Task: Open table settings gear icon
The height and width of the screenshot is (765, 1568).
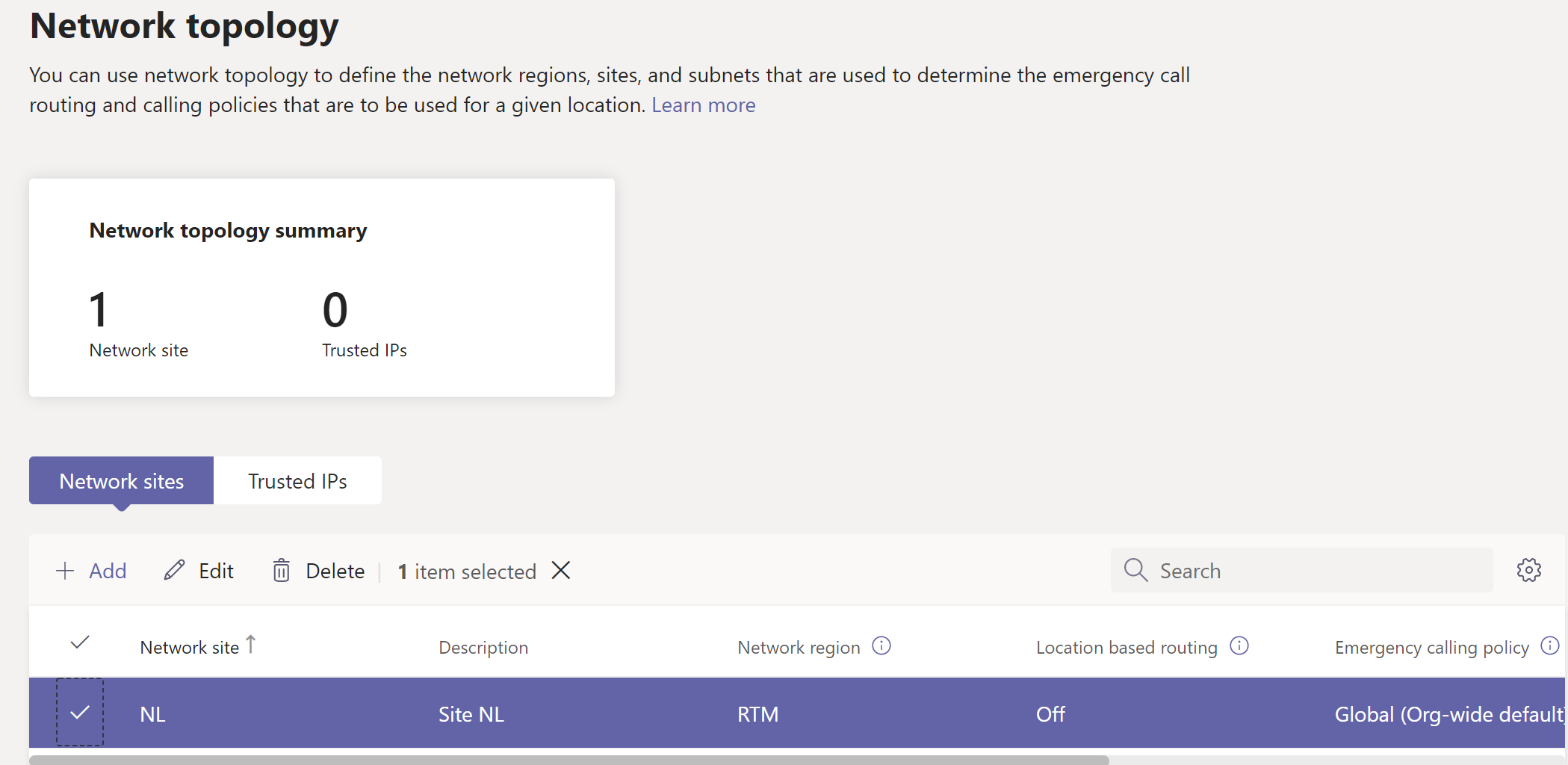Action: [1528, 571]
